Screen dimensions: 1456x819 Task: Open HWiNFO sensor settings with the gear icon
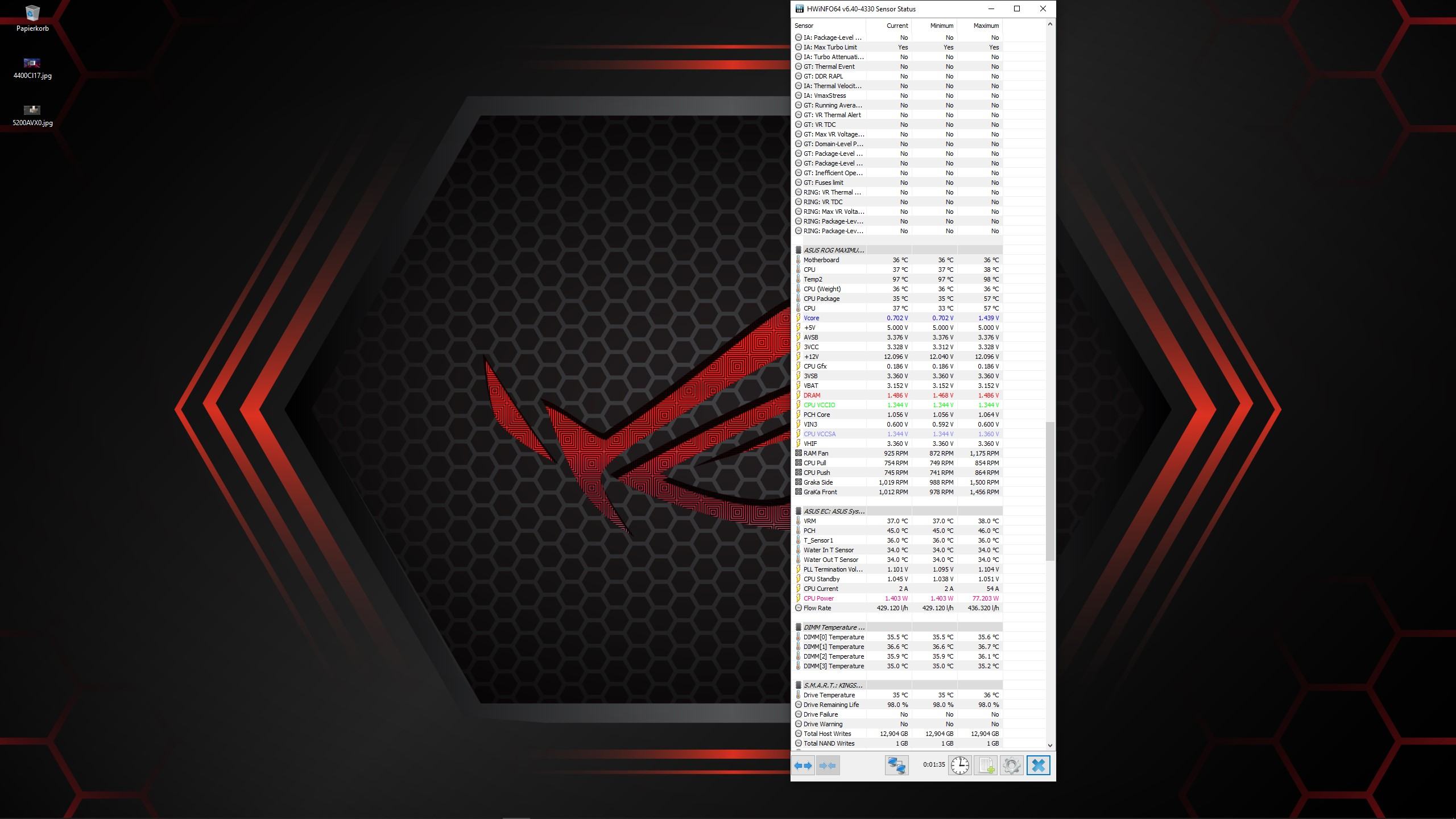(1011, 766)
